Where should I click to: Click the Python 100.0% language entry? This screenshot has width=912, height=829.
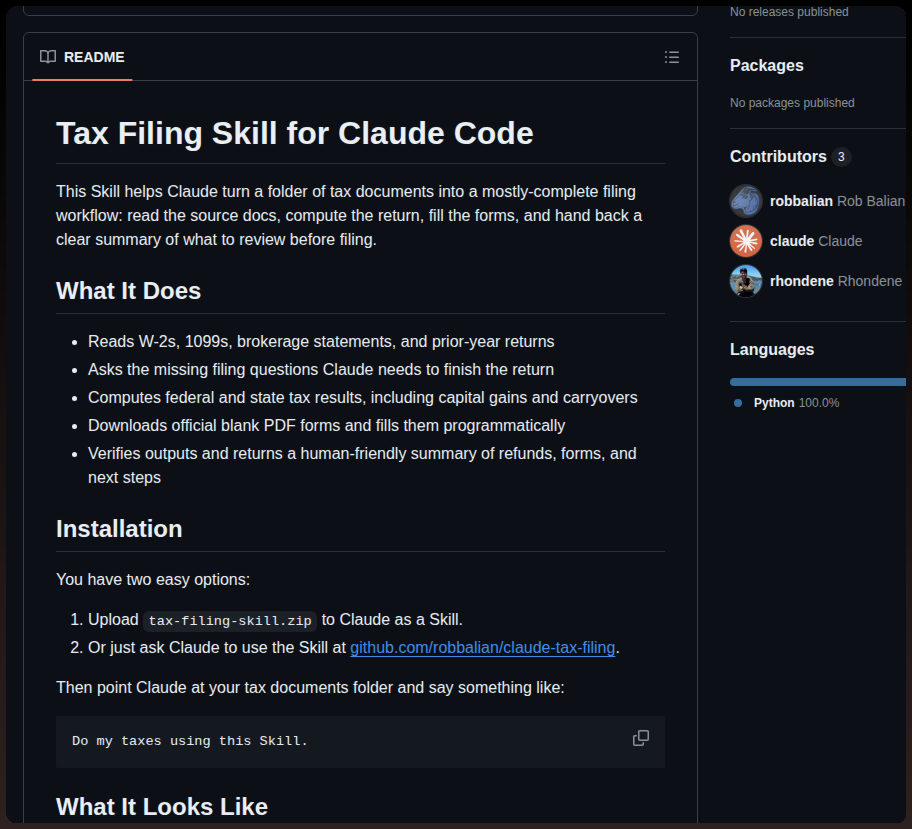(796, 403)
